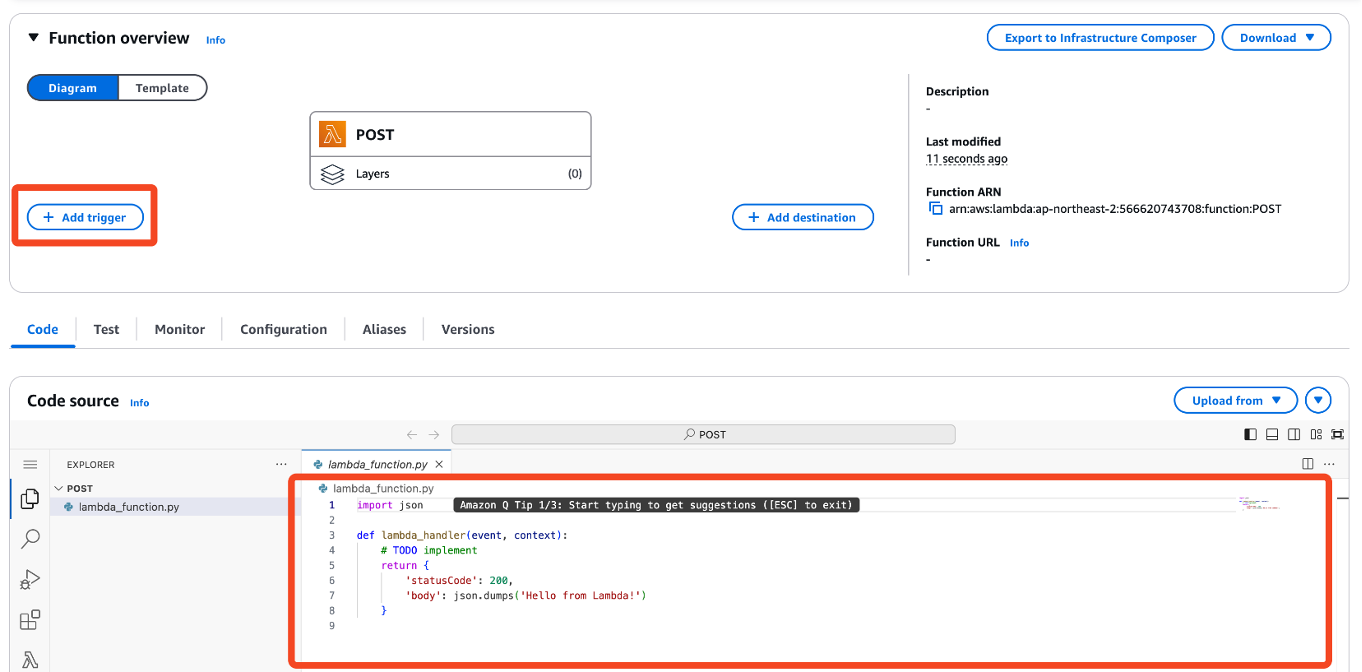The image size is (1362, 672).
Task: Click the def lambda_handler line
Action: tap(462, 535)
